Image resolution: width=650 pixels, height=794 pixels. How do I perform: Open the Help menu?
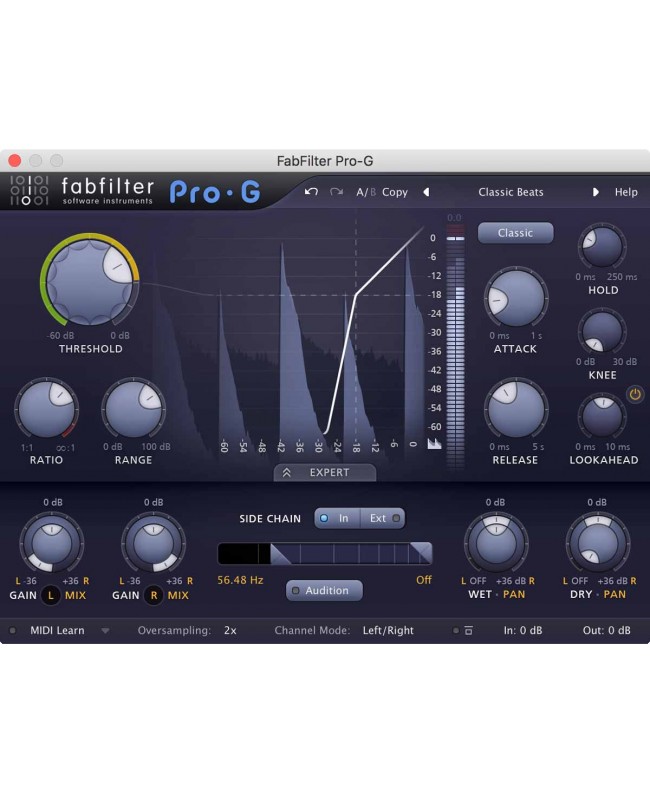pos(626,192)
